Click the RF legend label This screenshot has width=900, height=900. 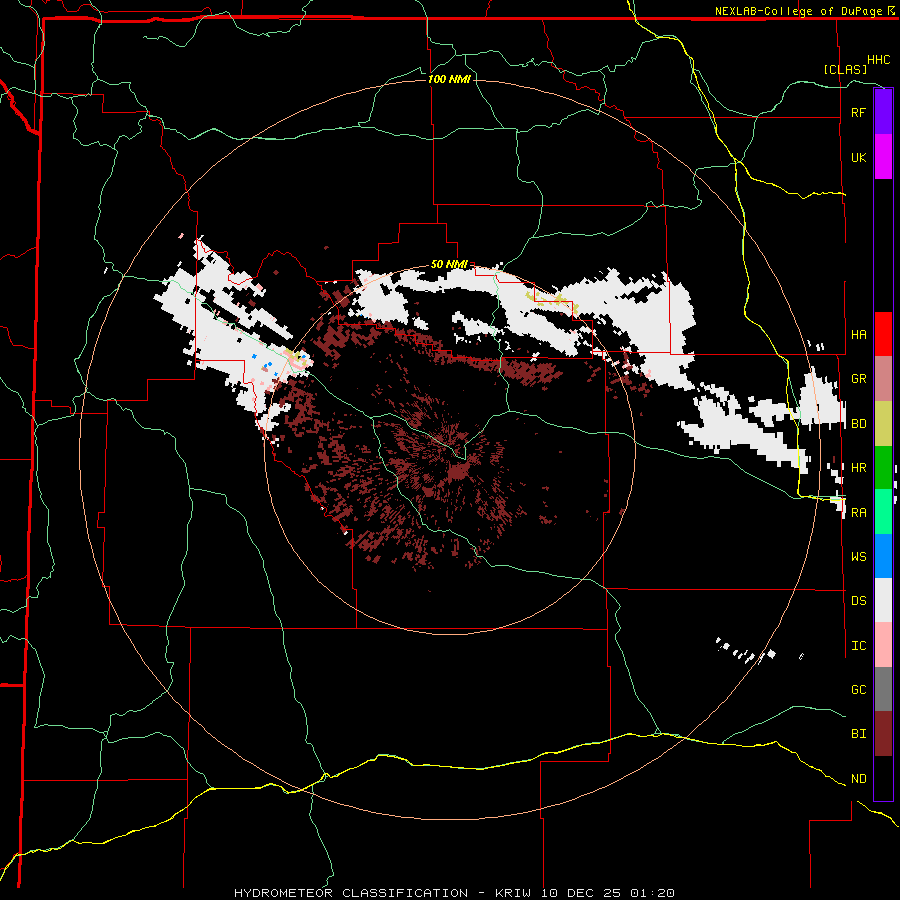click(858, 112)
